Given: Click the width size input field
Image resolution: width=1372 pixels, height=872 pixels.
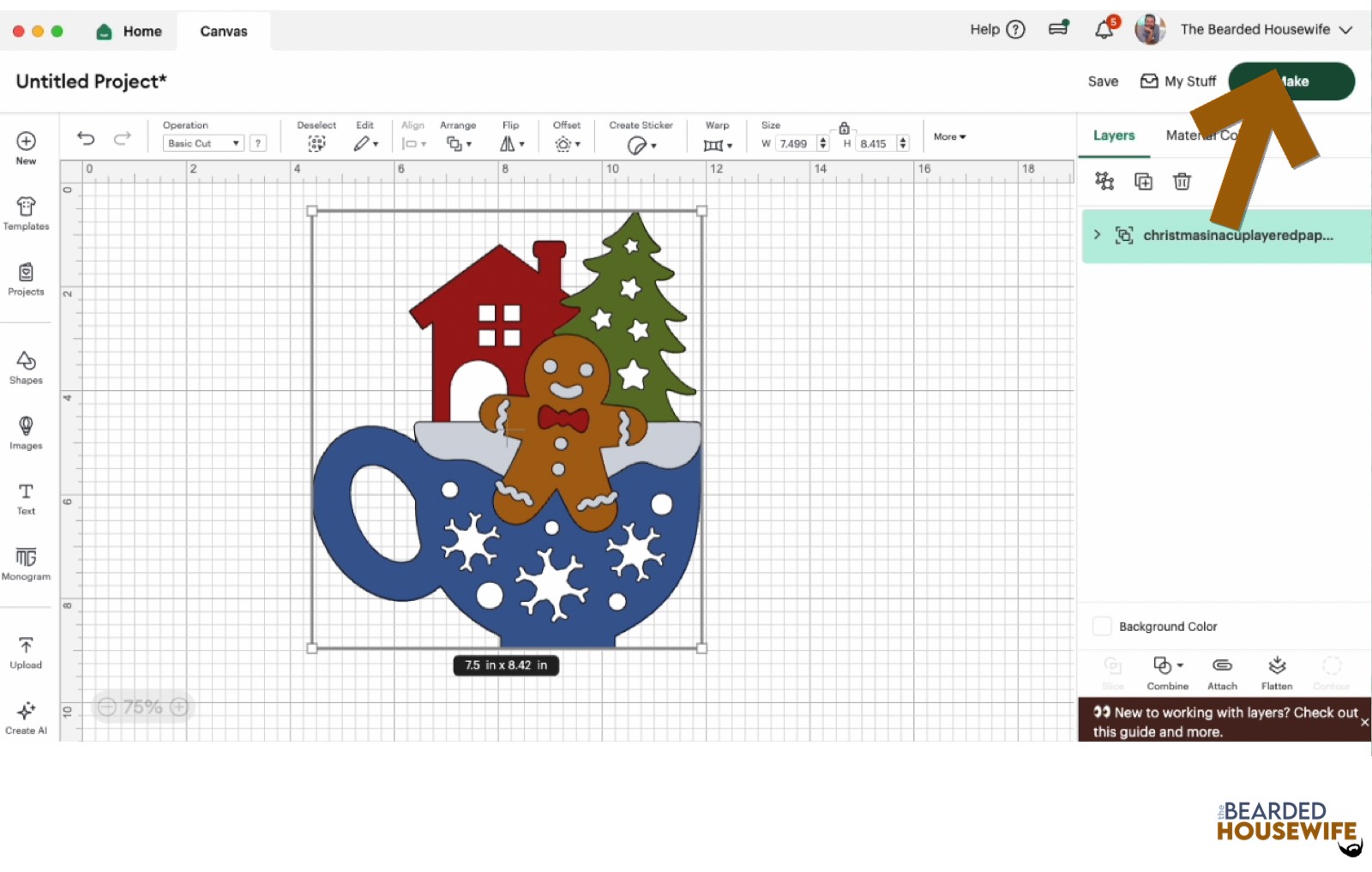Looking at the screenshot, I should click(x=794, y=143).
